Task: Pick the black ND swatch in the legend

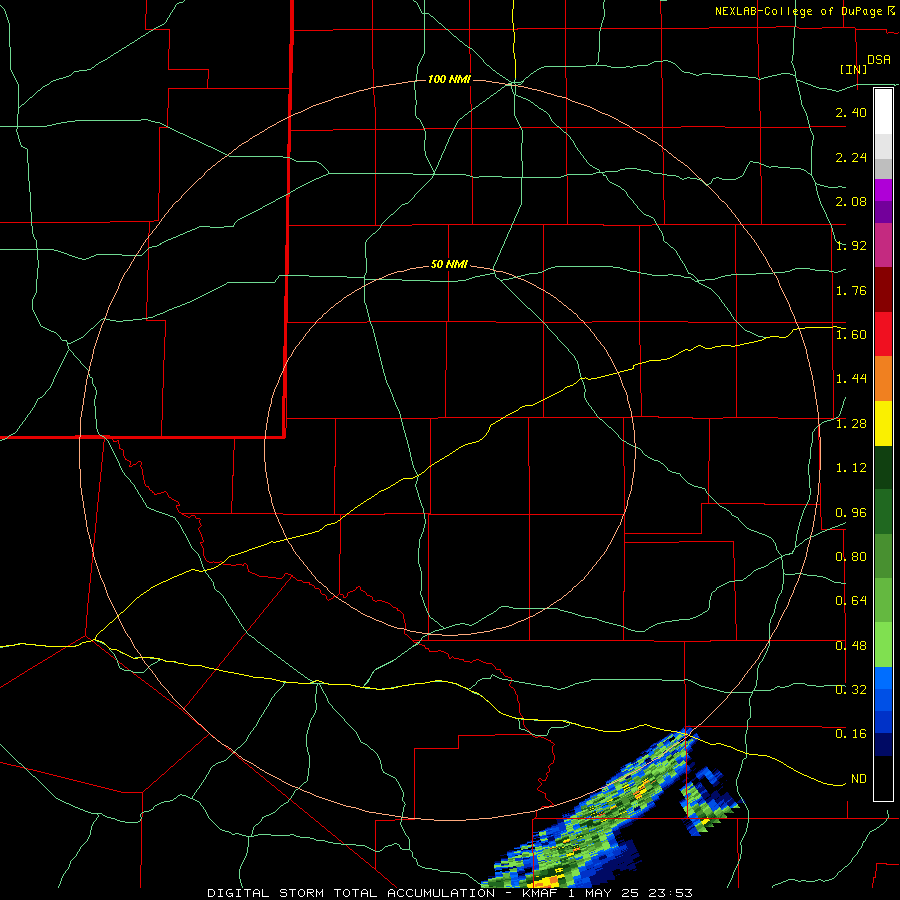Action: point(883,778)
